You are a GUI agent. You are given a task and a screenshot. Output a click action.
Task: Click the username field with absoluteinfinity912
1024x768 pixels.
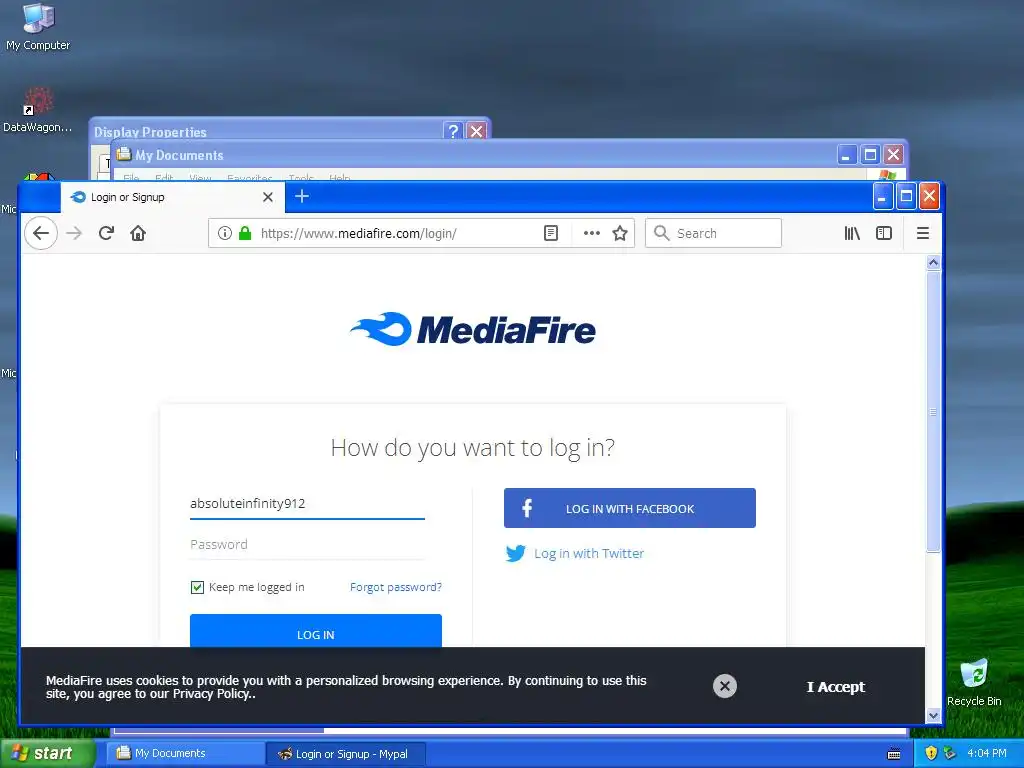307,504
